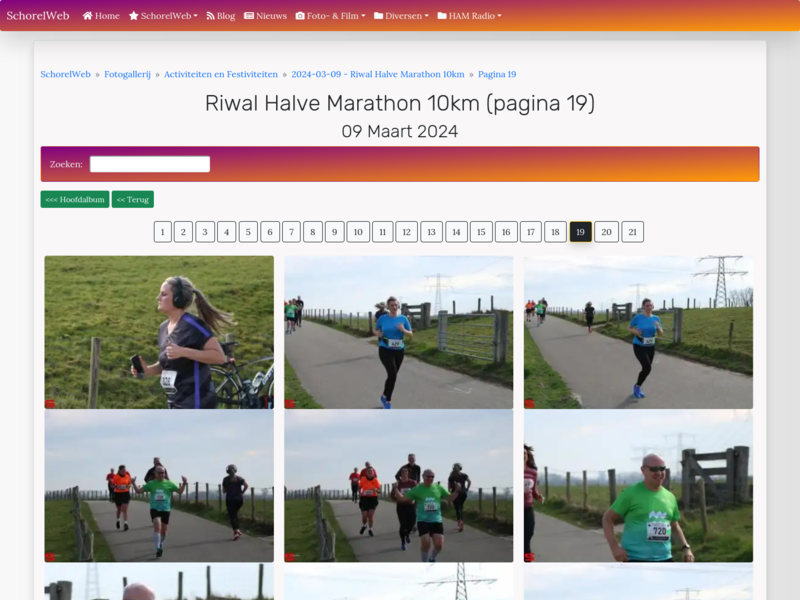Open photo of blue-shirt runner beside metal gate
The image size is (800, 600).
[398, 332]
